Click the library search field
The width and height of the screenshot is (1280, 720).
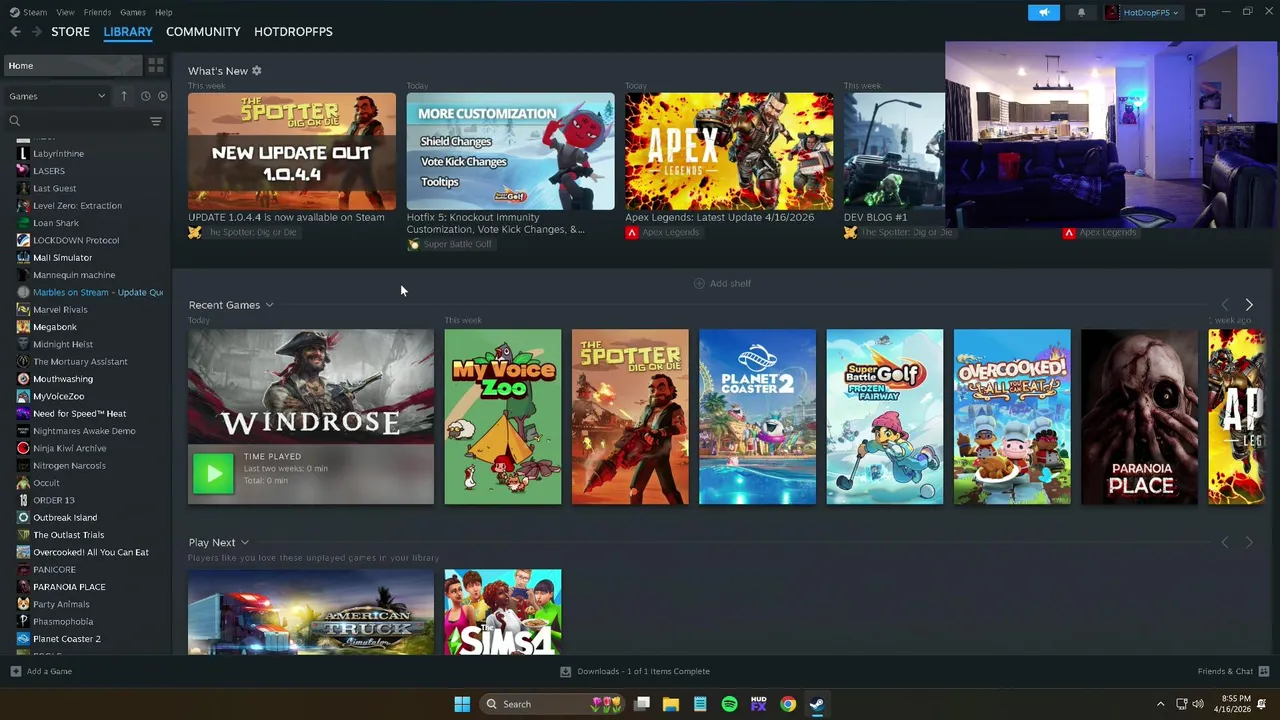click(78, 121)
